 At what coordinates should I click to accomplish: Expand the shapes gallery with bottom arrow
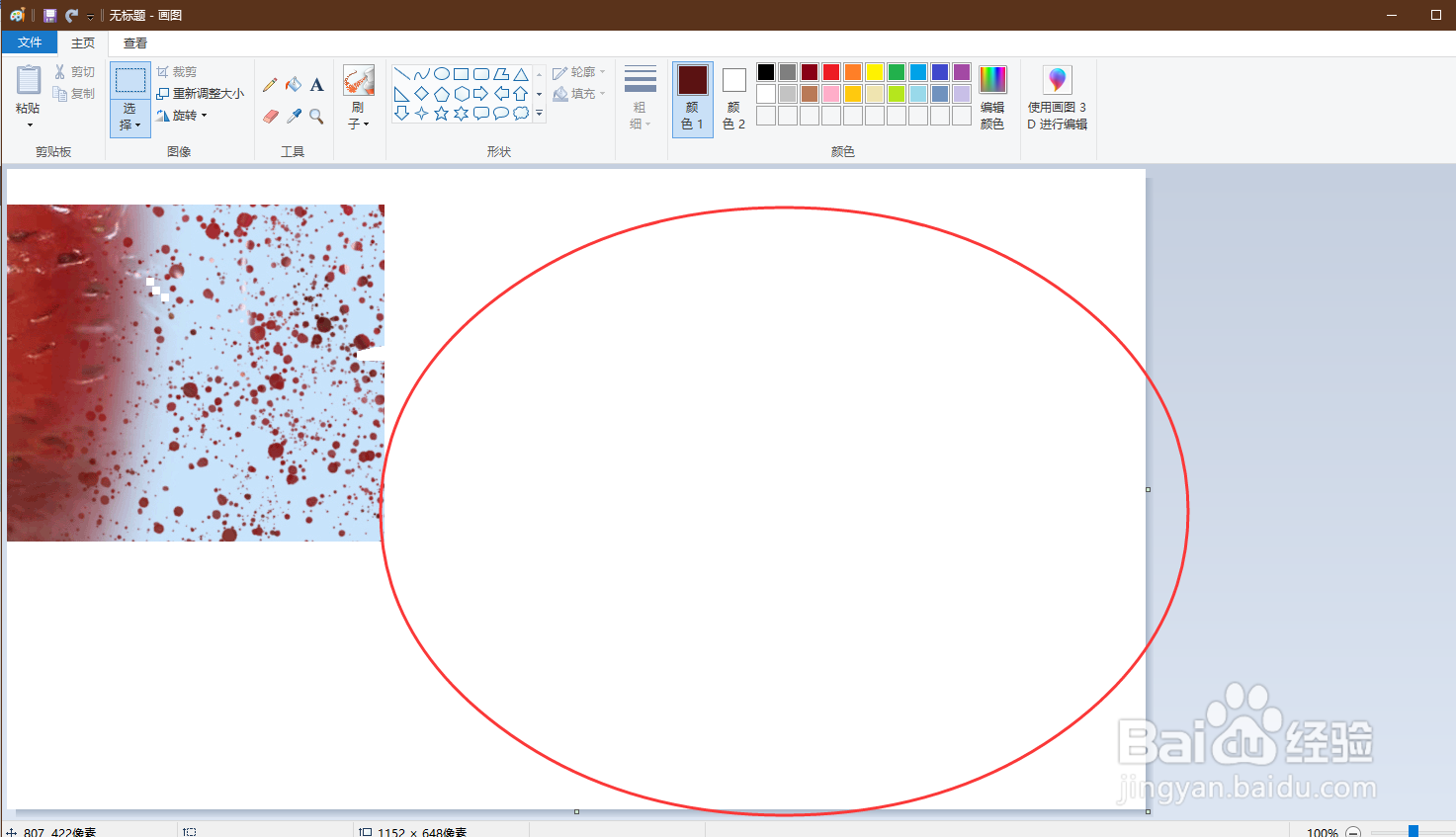pos(539,114)
